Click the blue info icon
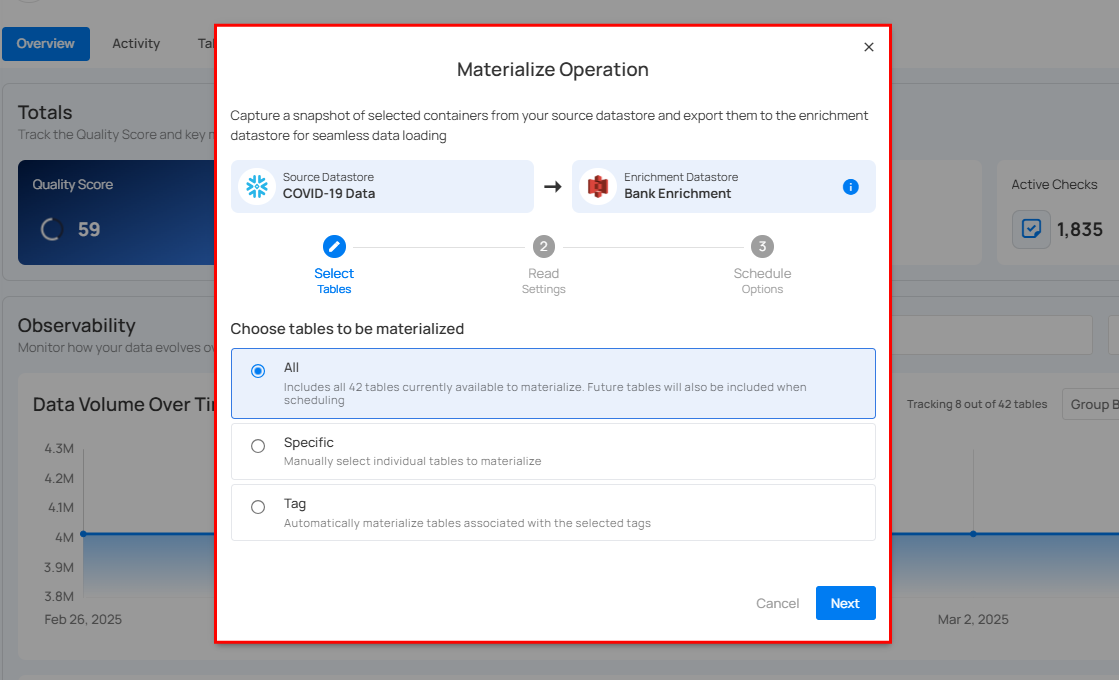The height and width of the screenshot is (680, 1119). (x=850, y=187)
